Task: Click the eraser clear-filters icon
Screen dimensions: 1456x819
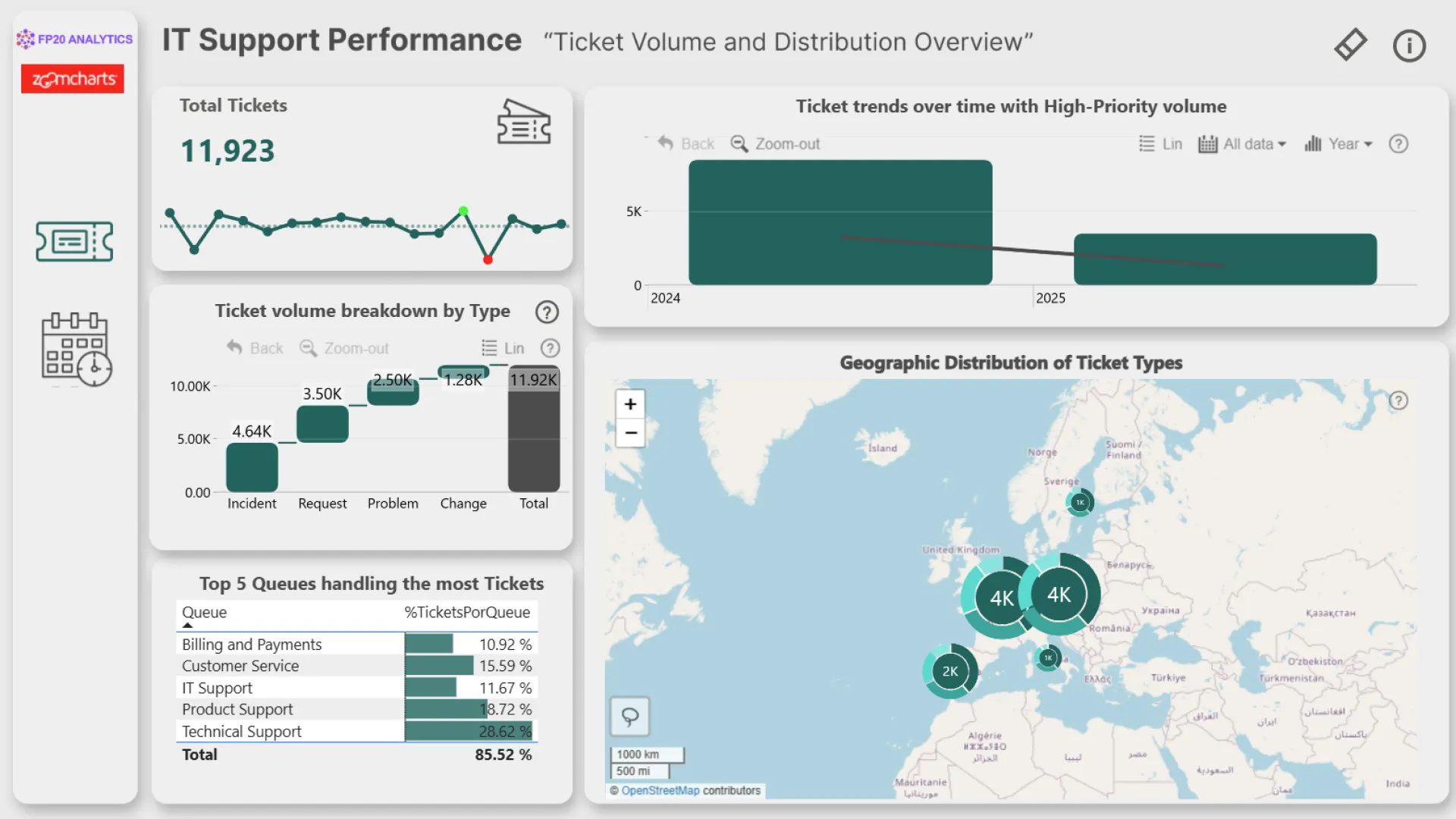Action: coord(1351,45)
